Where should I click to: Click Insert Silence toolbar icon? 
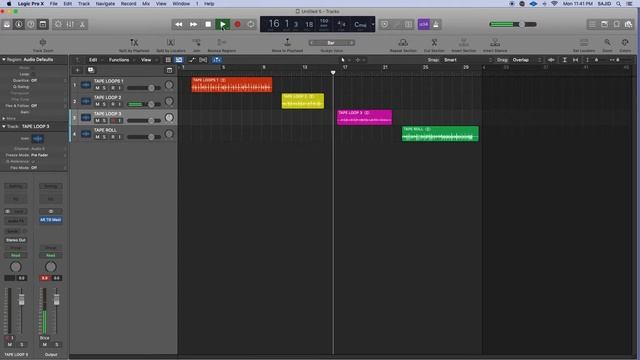495,44
